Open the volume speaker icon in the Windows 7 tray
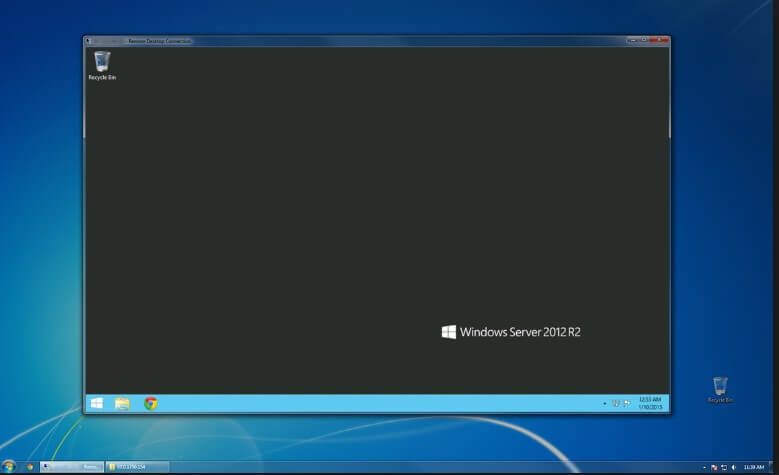The height and width of the screenshot is (475, 779). click(x=733, y=467)
